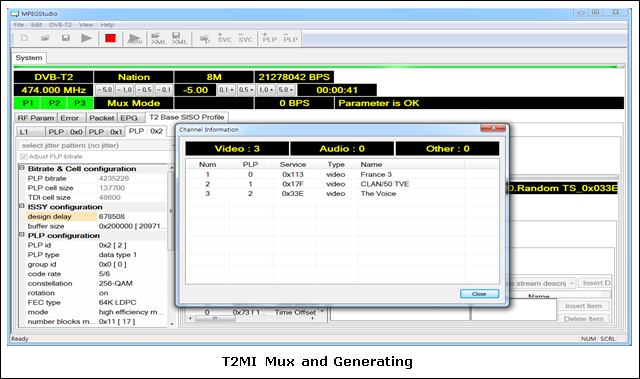Collapse the Bitrate & Cell configuration section
Viewport: 640px width, 379px height.
(x=22, y=168)
